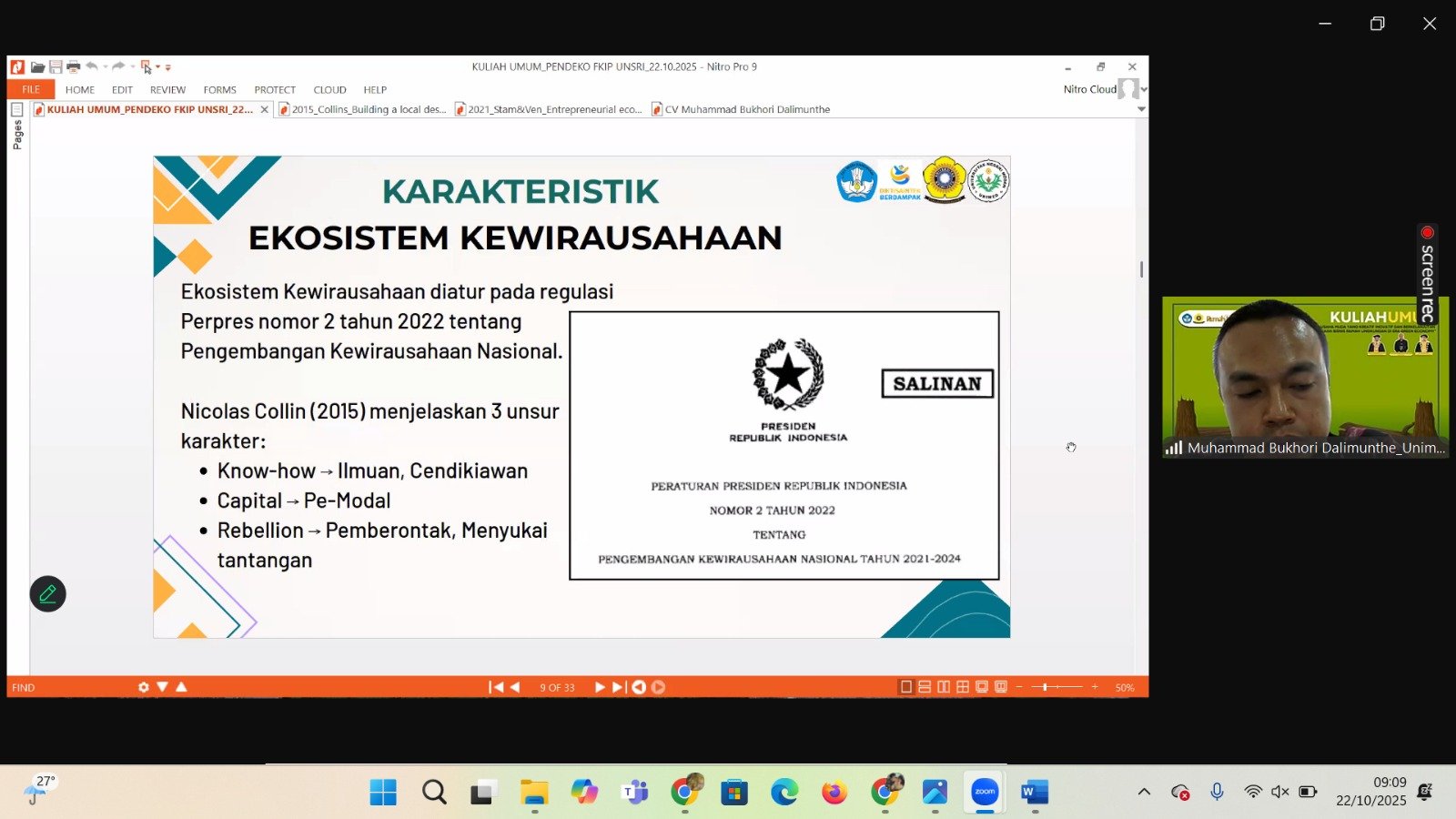The image size is (1456, 819).
Task: Toggle single page view layout
Action: (905, 687)
